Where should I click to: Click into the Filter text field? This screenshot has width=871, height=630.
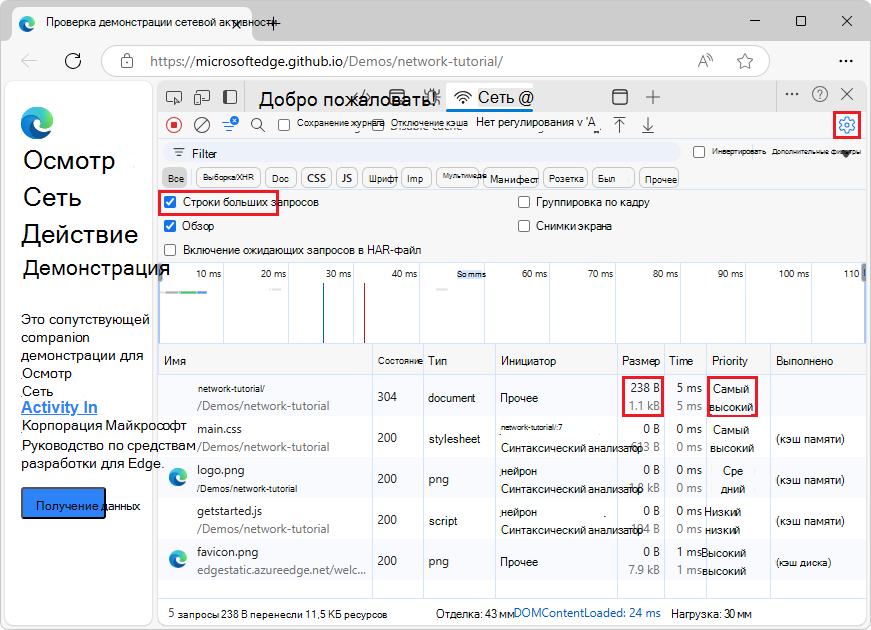(422, 152)
